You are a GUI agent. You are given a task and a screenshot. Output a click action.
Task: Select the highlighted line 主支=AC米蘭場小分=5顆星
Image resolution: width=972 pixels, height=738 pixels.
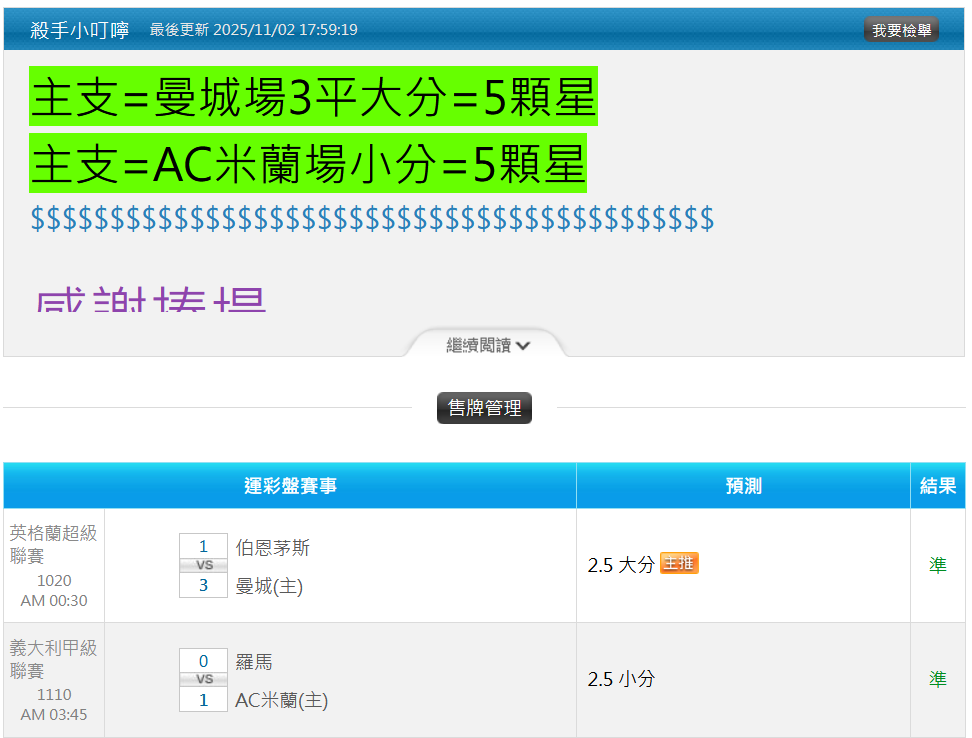[307, 164]
